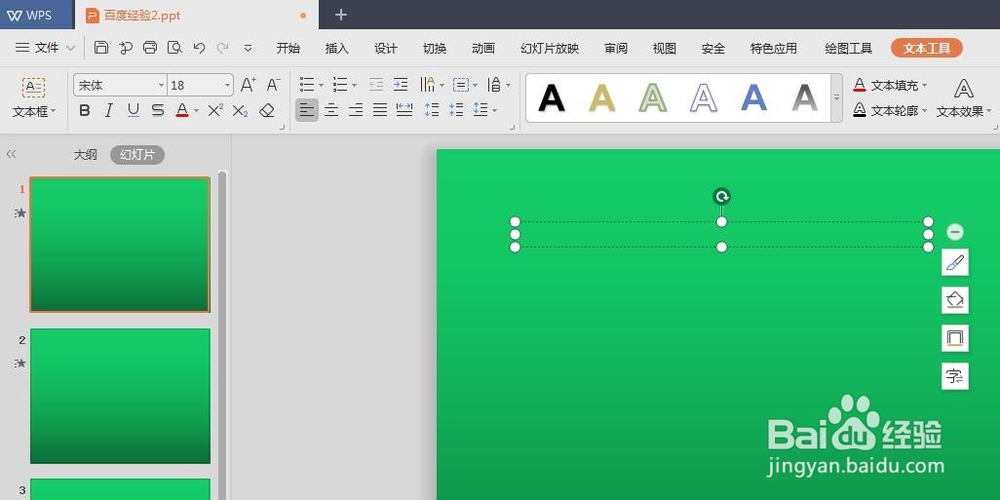Toggle Italic formatting
Image resolution: width=1000 pixels, height=500 pixels.
click(x=108, y=111)
